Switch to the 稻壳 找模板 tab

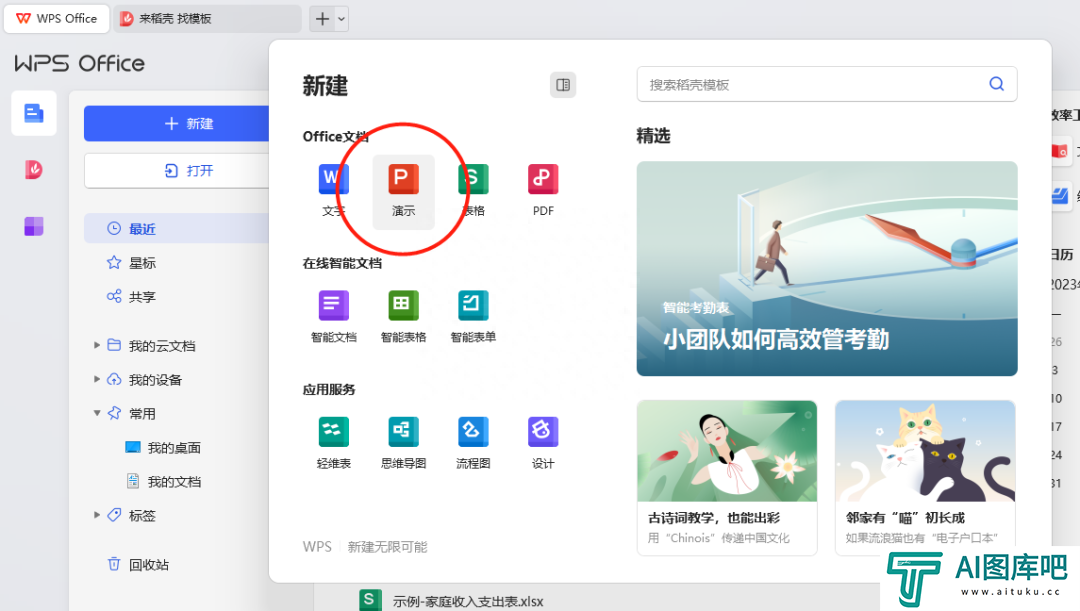207,19
